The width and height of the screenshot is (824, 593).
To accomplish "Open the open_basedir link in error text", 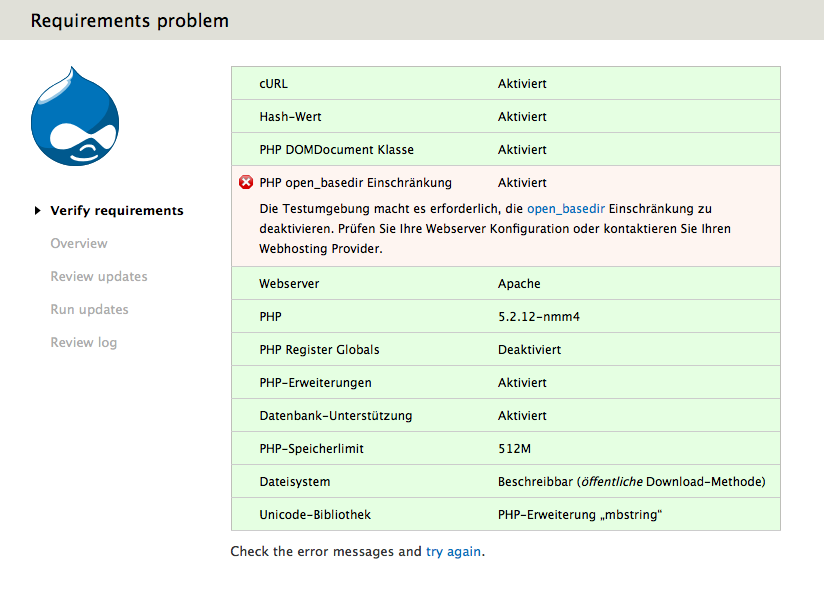I will click(565, 209).
